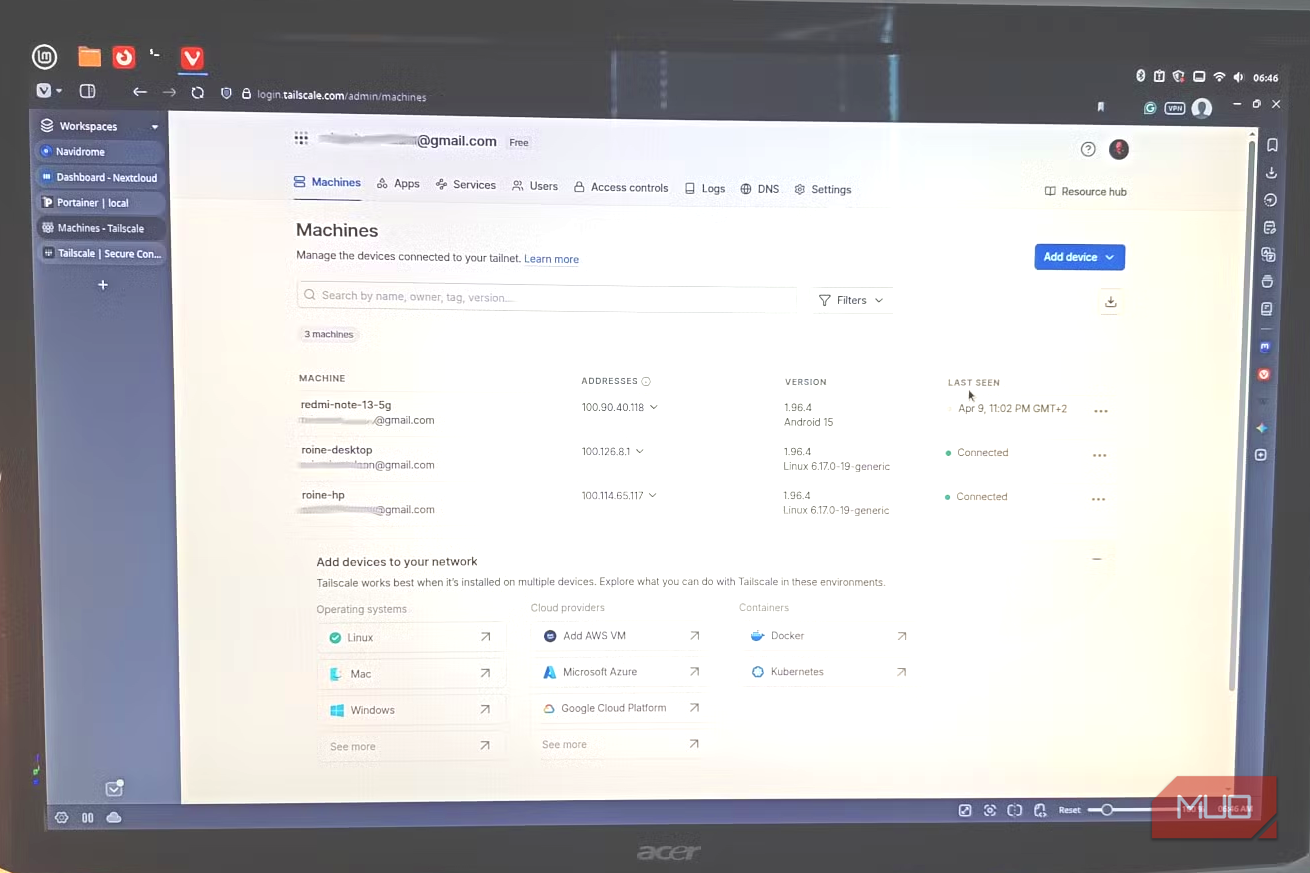
Task: Switch to the Portainer | local tab
Action: 99,203
